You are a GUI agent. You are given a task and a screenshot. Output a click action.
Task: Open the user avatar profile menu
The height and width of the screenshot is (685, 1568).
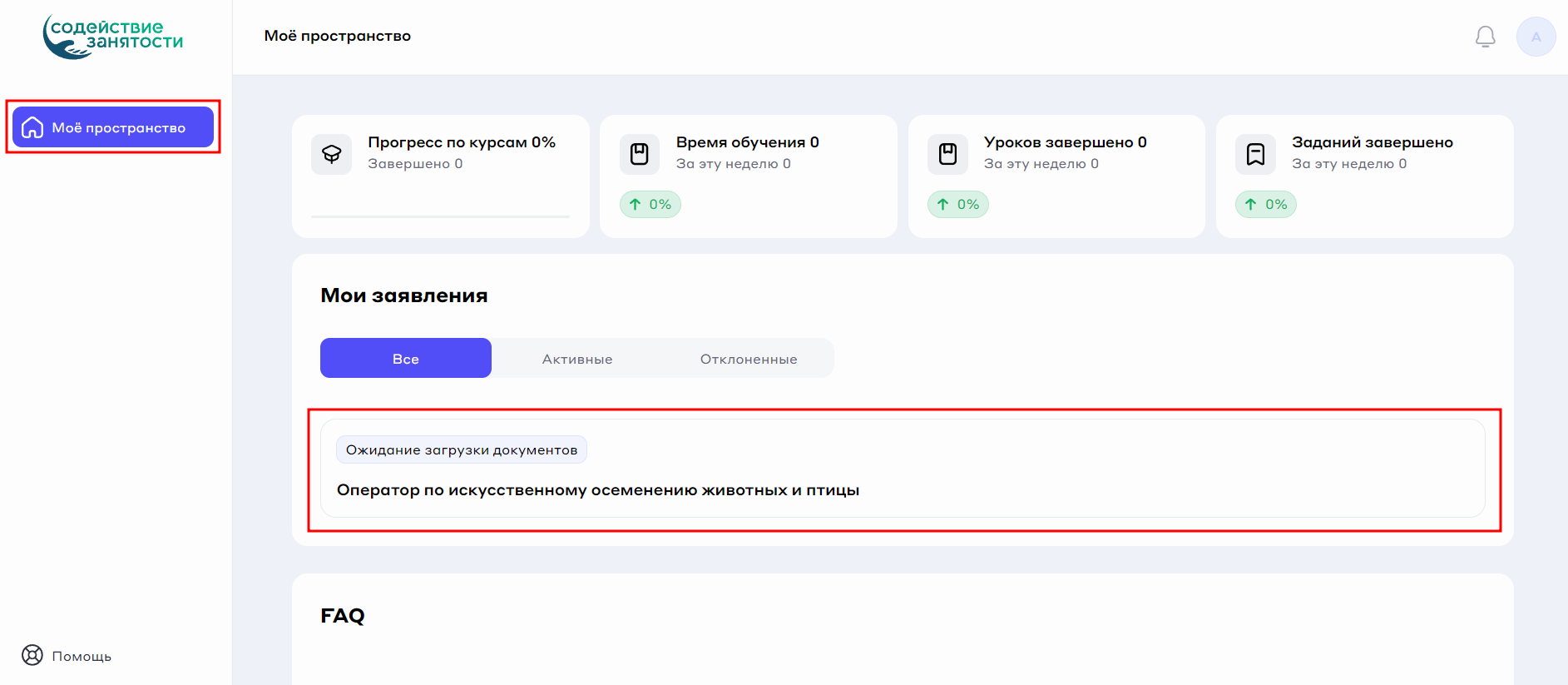1536,37
